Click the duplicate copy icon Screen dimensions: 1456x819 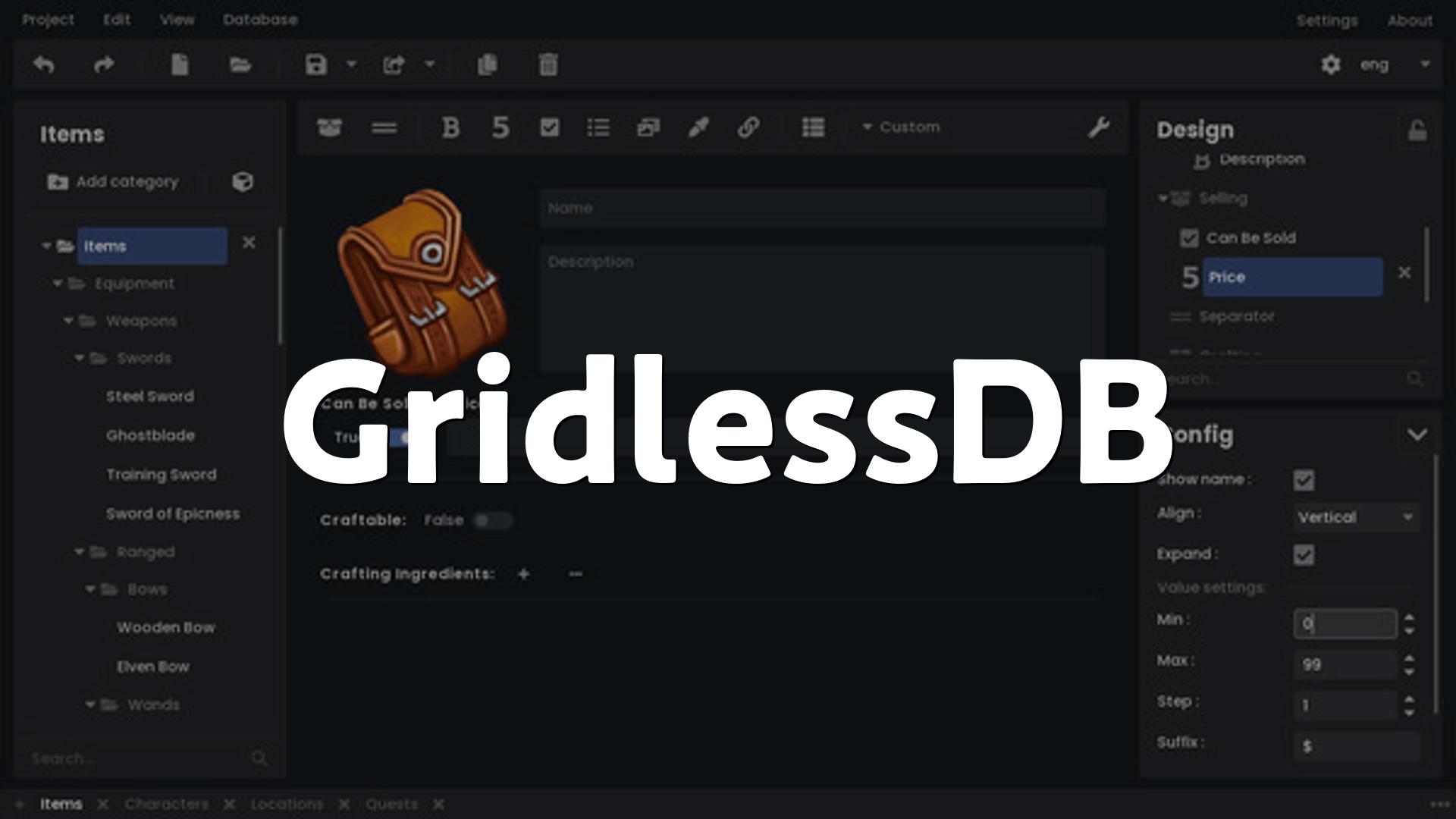[x=488, y=64]
